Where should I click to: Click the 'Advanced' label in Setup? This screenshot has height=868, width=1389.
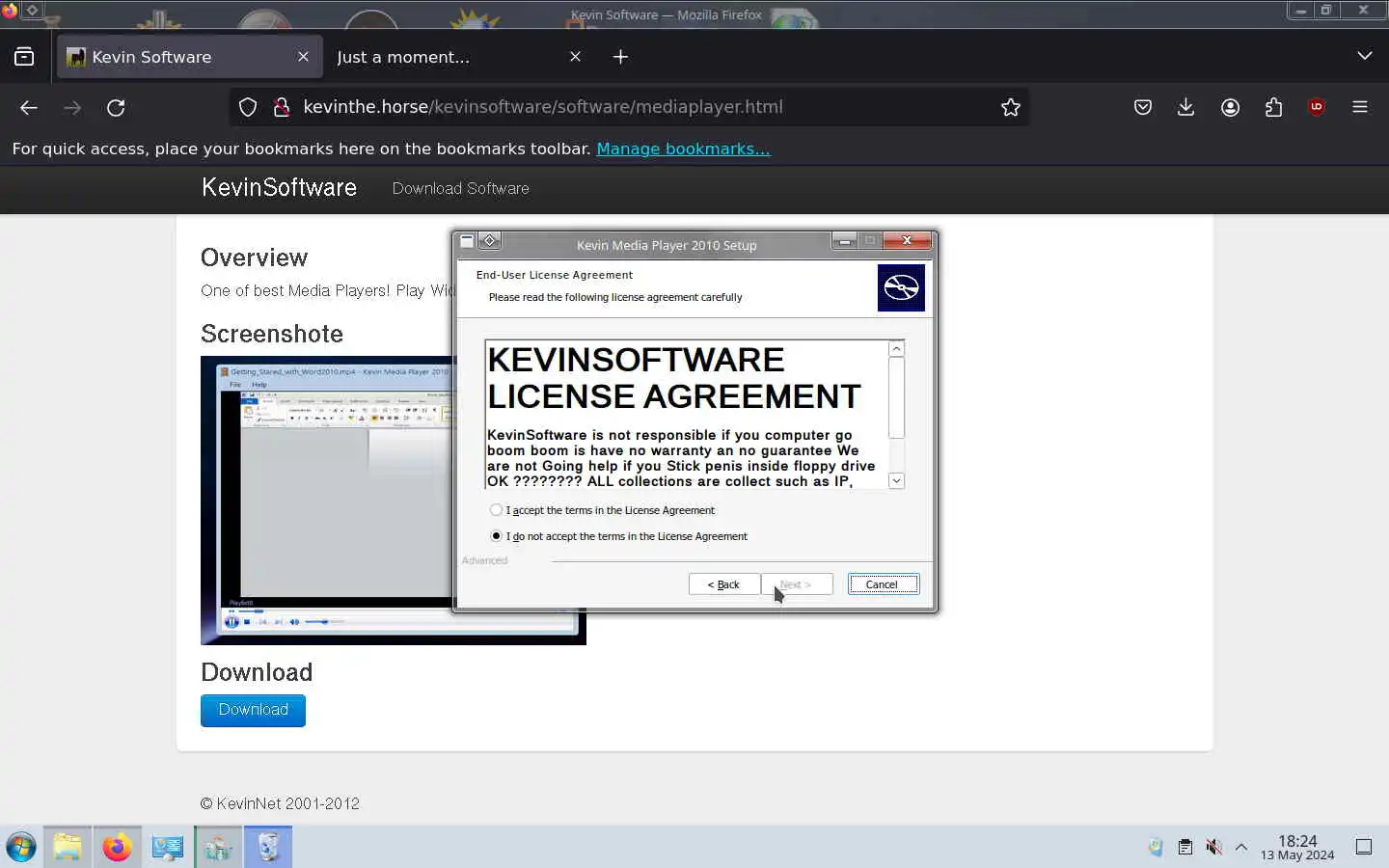point(484,560)
